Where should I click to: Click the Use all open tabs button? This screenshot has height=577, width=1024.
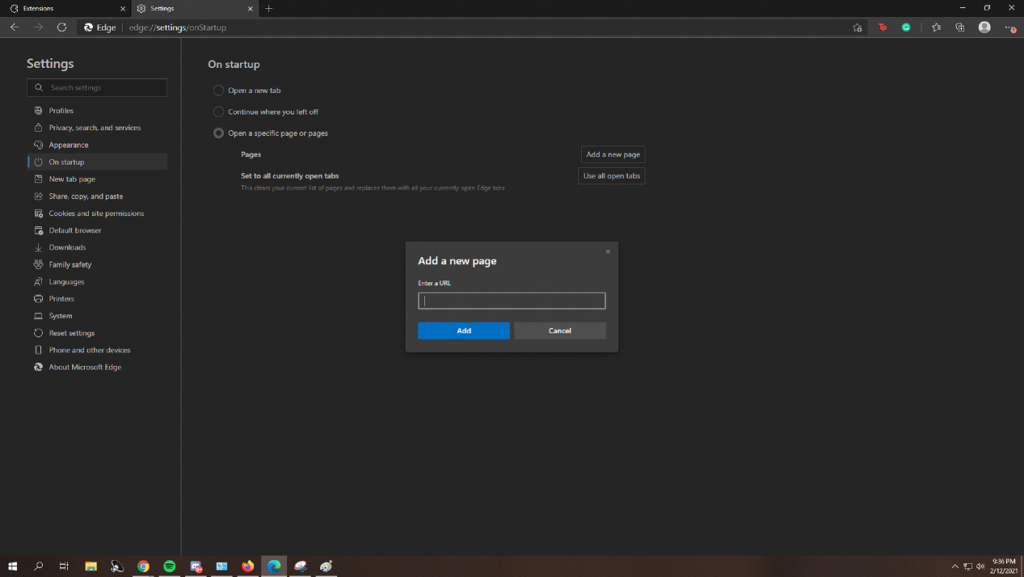[x=611, y=176]
